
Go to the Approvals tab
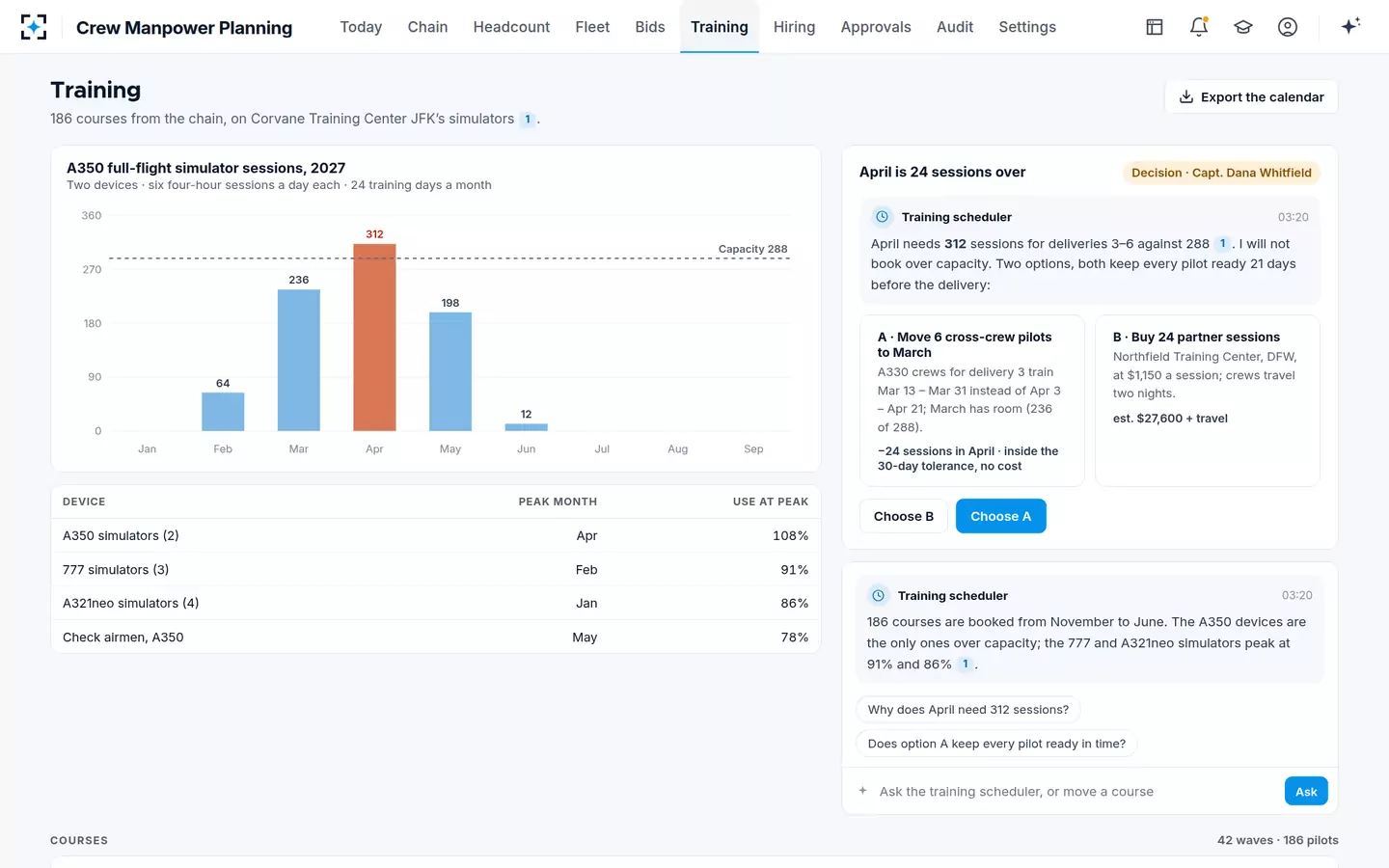coord(876,27)
